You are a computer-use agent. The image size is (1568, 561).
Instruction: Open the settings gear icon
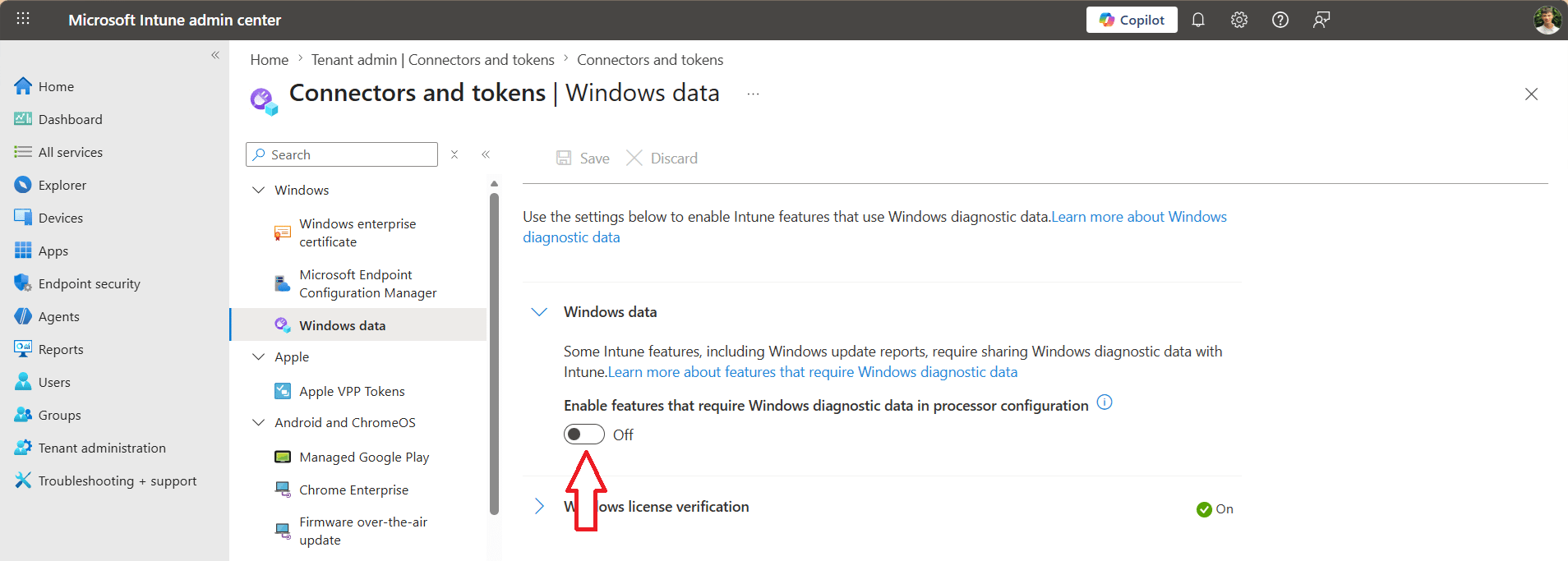pyautogui.click(x=1239, y=20)
